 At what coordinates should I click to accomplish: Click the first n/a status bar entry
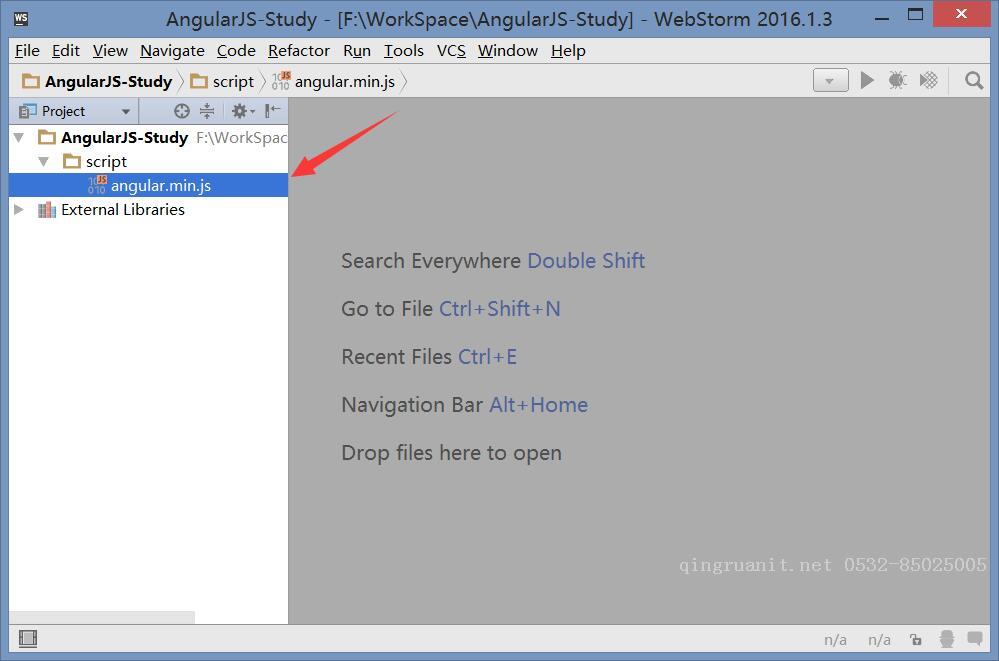click(835, 639)
